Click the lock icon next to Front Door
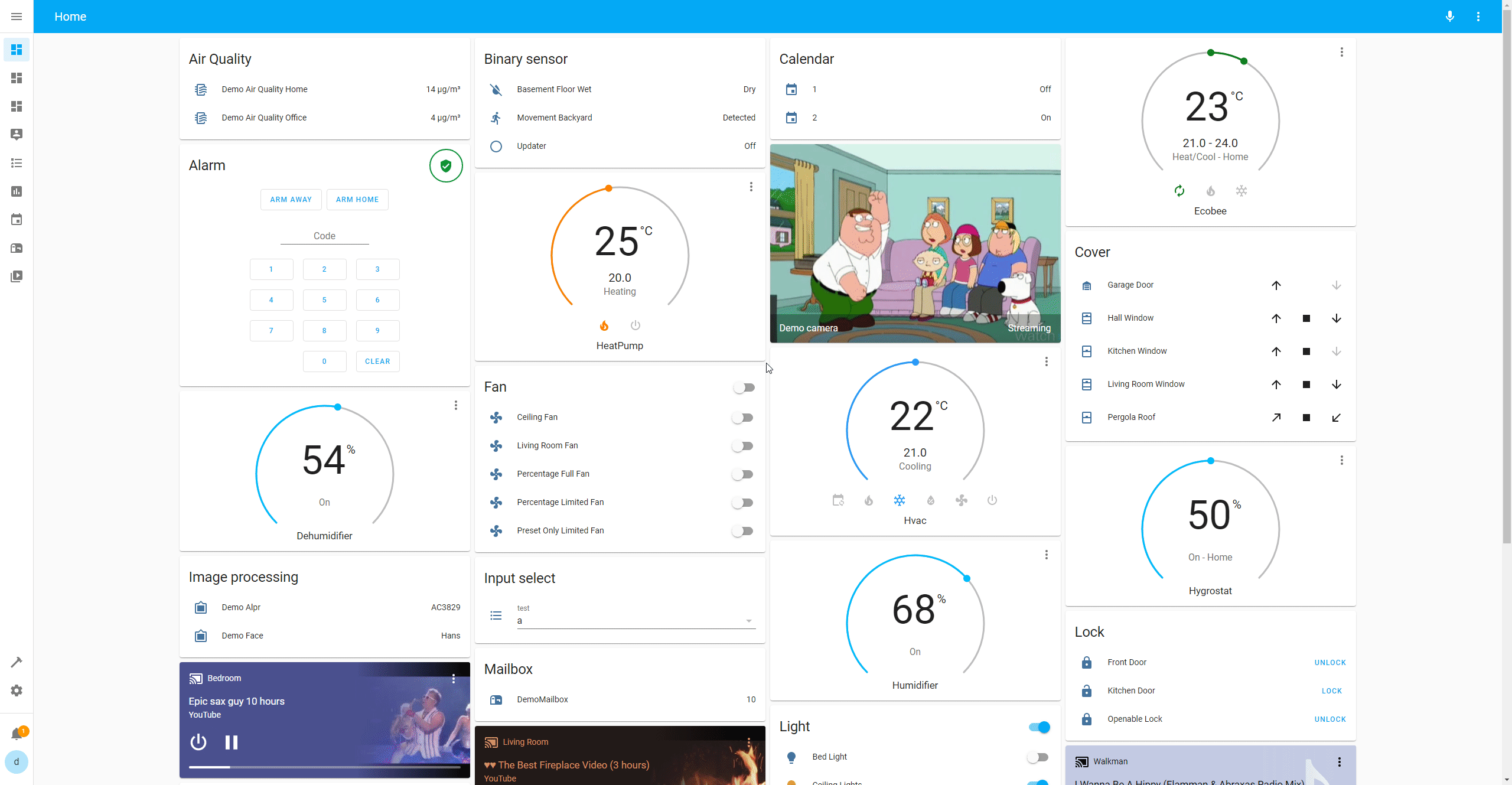Screen dimensions: 1512x785 click(1086, 662)
